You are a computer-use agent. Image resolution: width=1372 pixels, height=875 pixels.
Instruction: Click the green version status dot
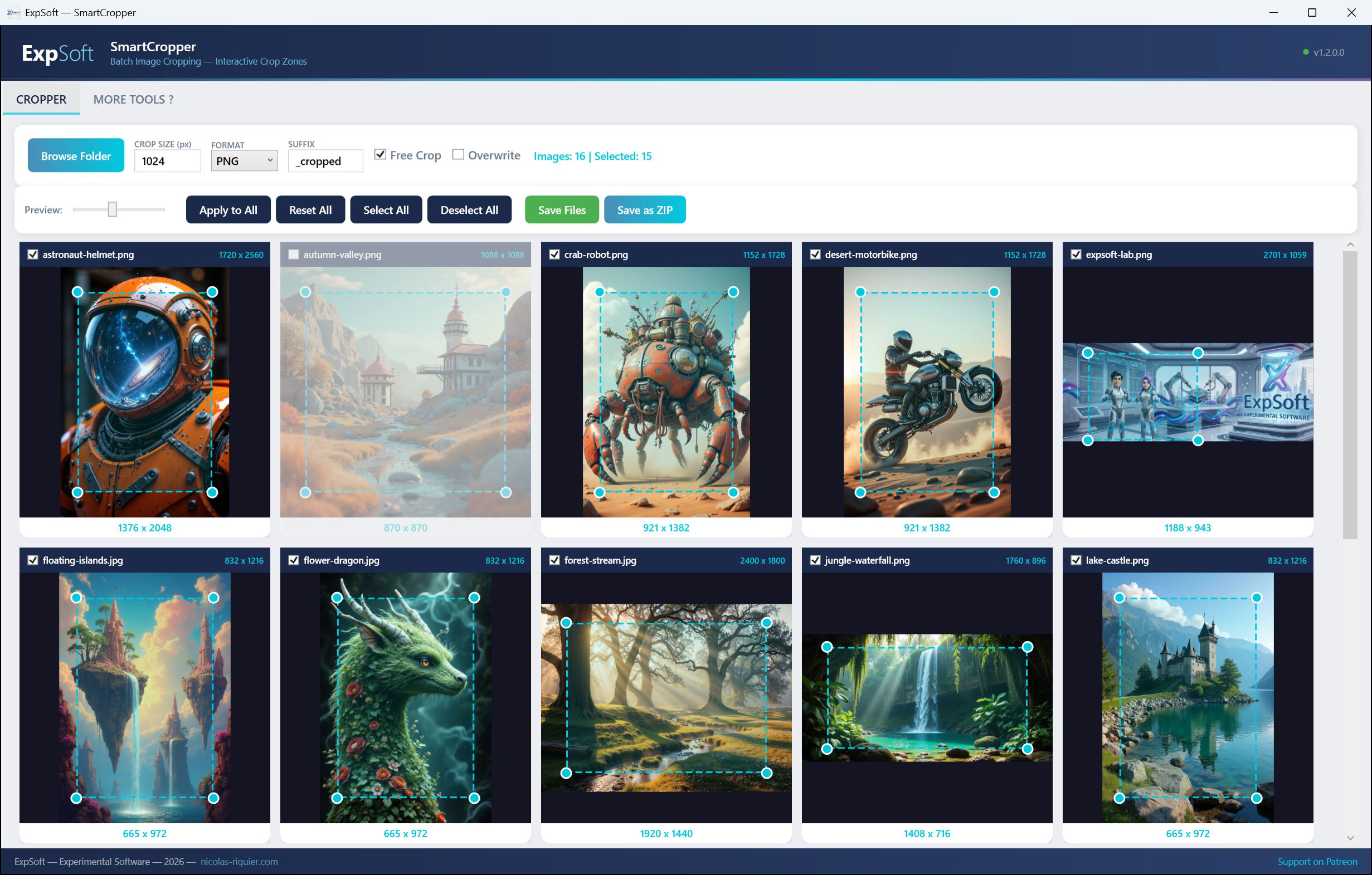tap(1305, 52)
